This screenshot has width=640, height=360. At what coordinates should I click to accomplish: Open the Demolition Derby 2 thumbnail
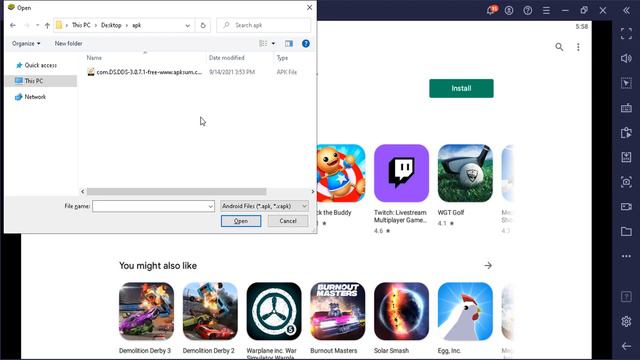click(x=210, y=311)
